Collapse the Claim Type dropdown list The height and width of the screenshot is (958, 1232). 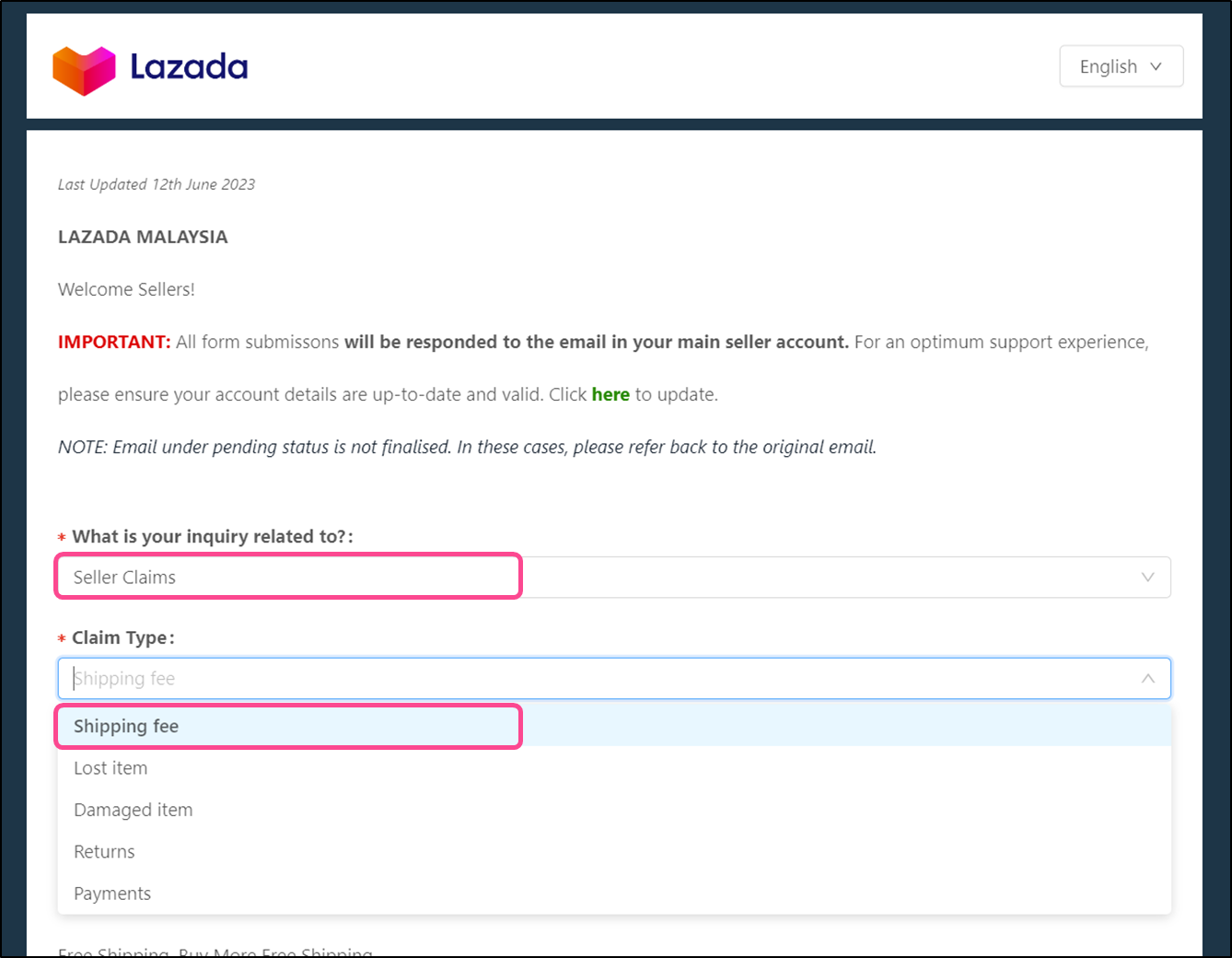1147,678
